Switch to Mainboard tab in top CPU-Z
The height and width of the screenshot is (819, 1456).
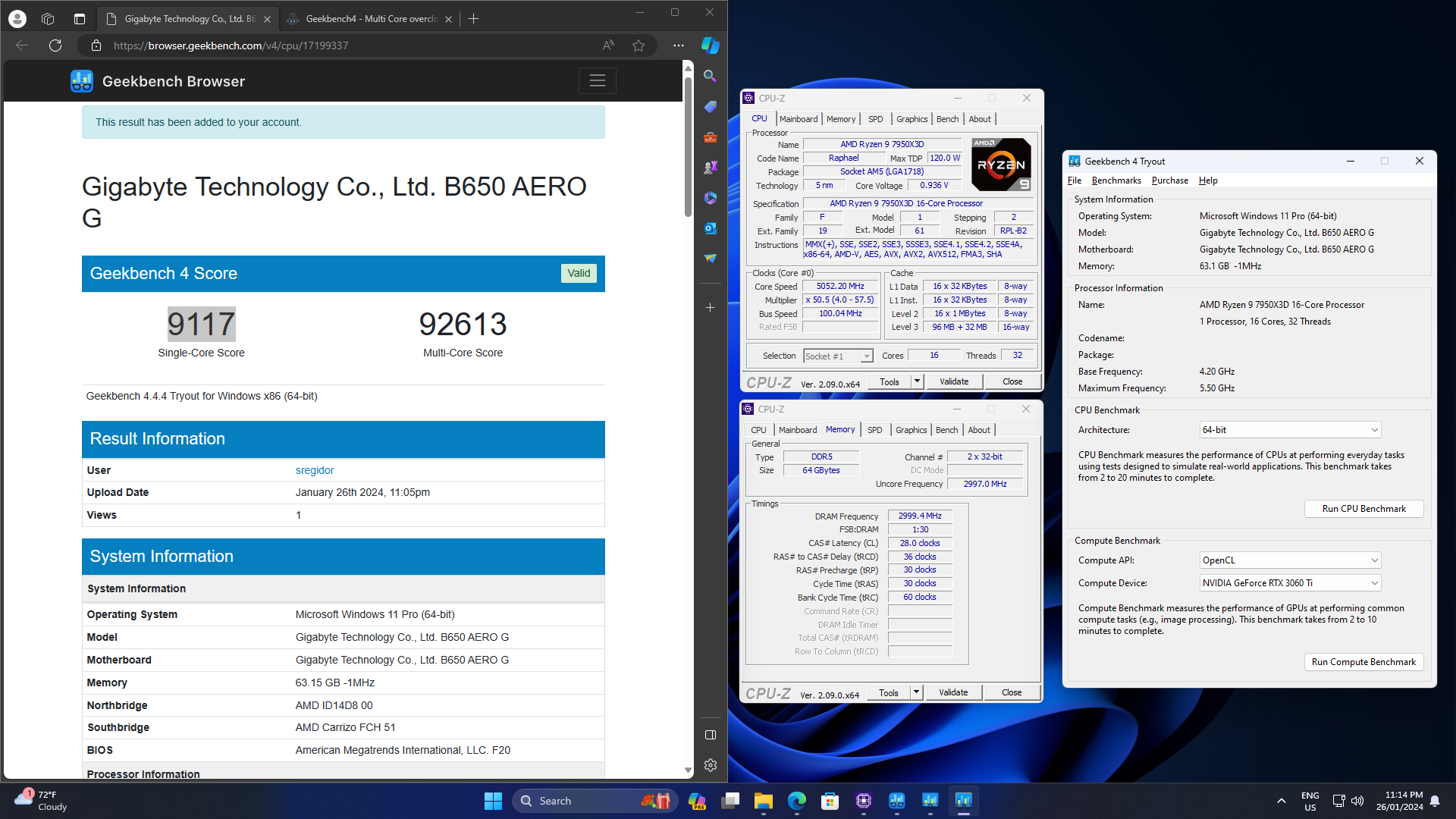(x=799, y=119)
